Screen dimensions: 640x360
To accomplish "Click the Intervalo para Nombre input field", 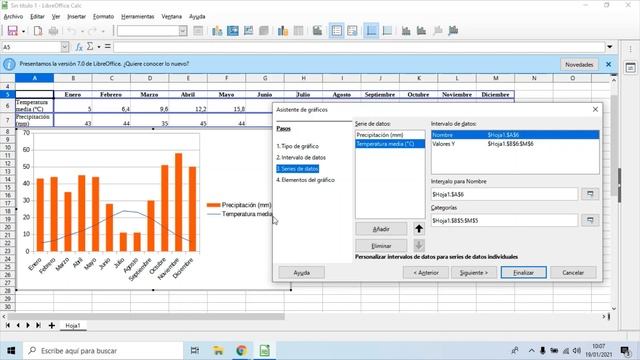I will [x=504, y=194].
